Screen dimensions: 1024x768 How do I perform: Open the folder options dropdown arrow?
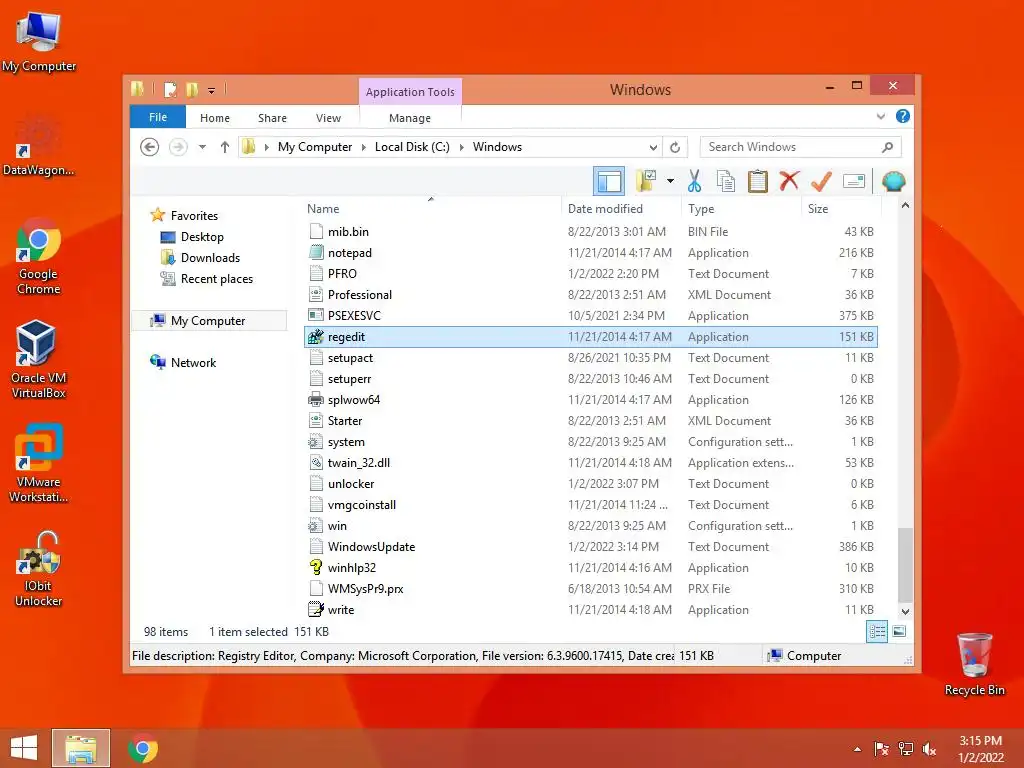click(670, 181)
